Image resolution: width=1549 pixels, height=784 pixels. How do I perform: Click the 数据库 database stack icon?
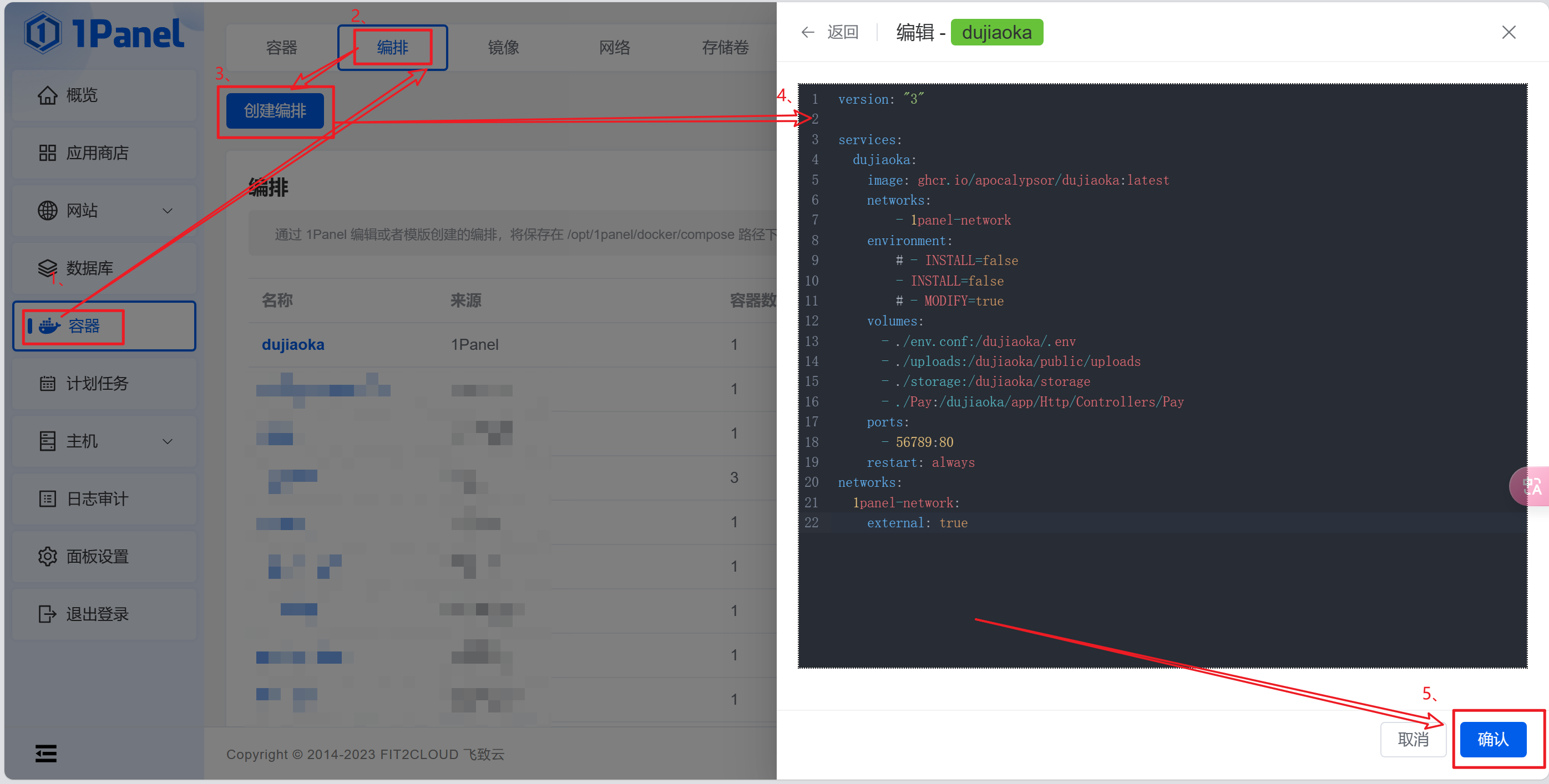[x=48, y=268]
